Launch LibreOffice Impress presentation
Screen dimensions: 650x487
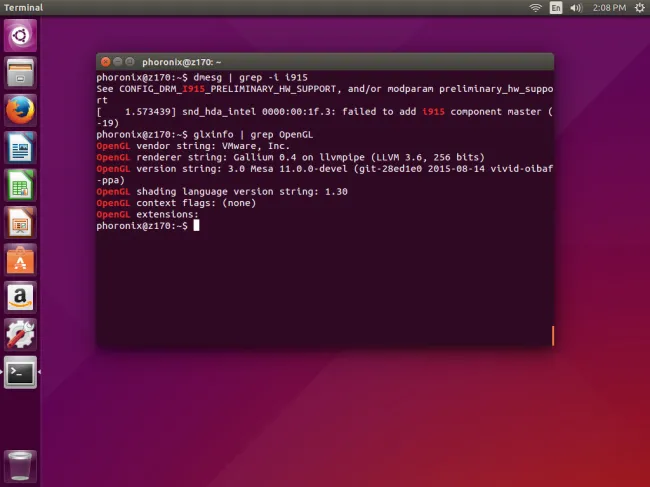coord(20,223)
